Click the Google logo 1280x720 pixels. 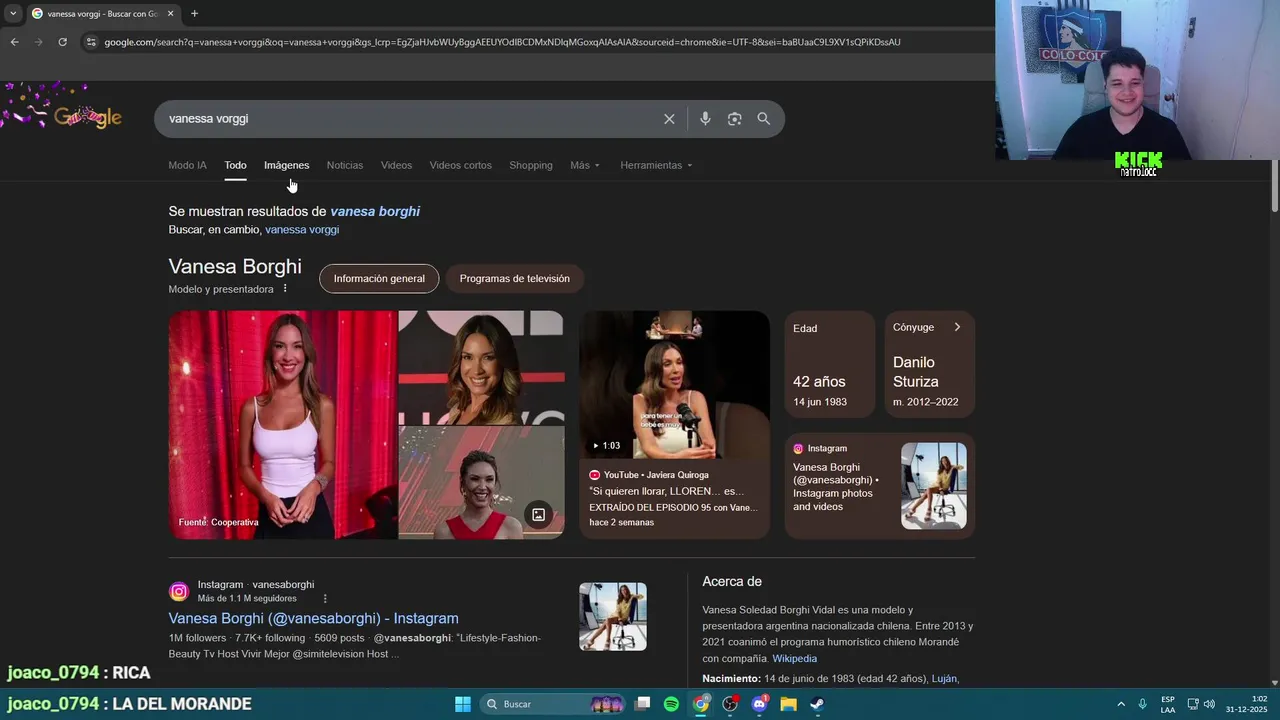pyautogui.click(x=88, y=117)
